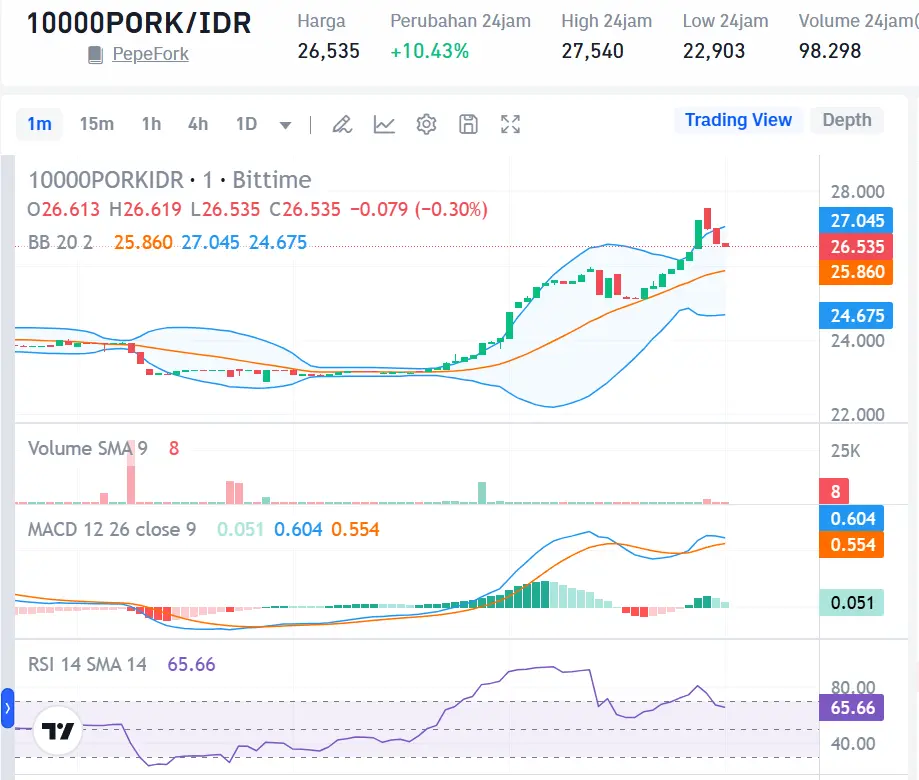Switch to the Depth tab
This screenshot has height=780, width=919.
[x=846, y=120]
